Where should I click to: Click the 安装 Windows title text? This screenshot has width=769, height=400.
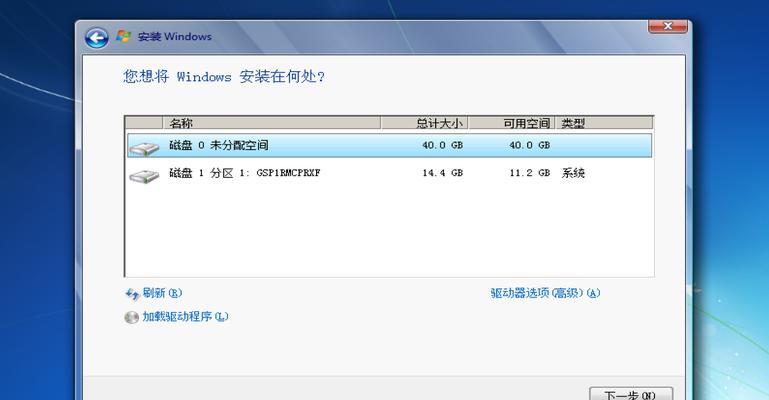coord(175,37)
